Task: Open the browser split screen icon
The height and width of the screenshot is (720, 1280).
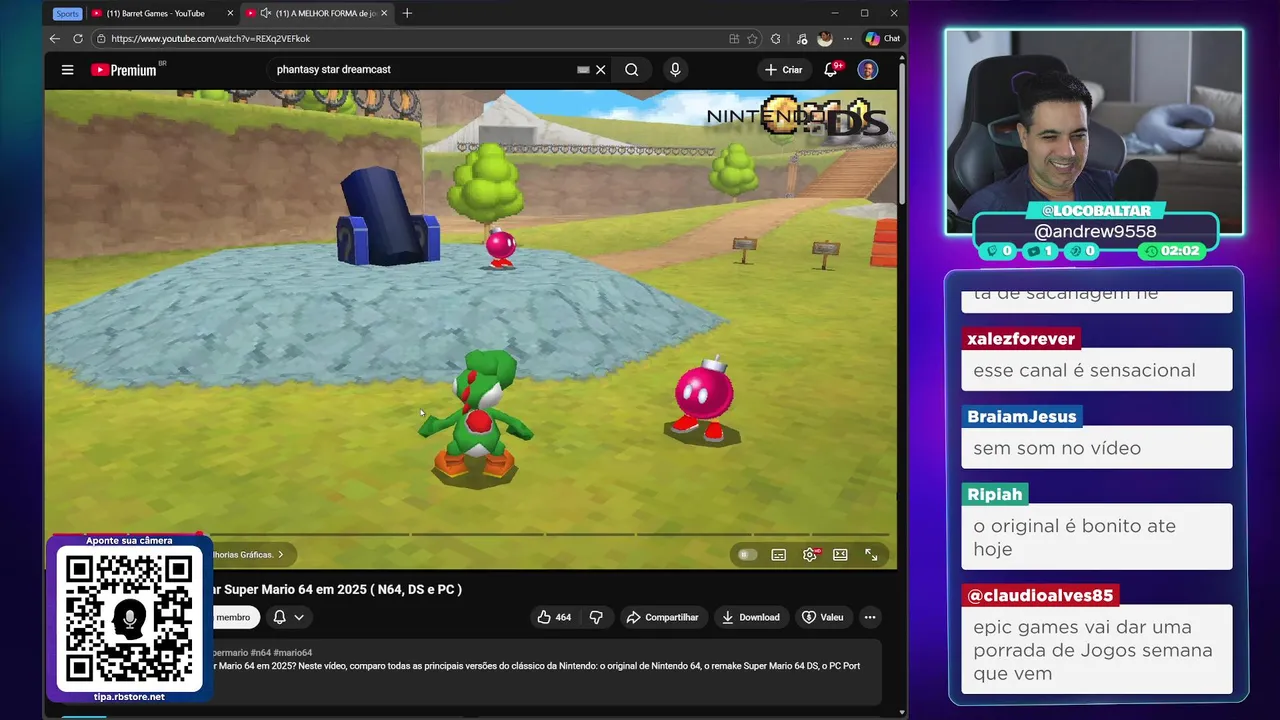Action: tap(734, 39)
